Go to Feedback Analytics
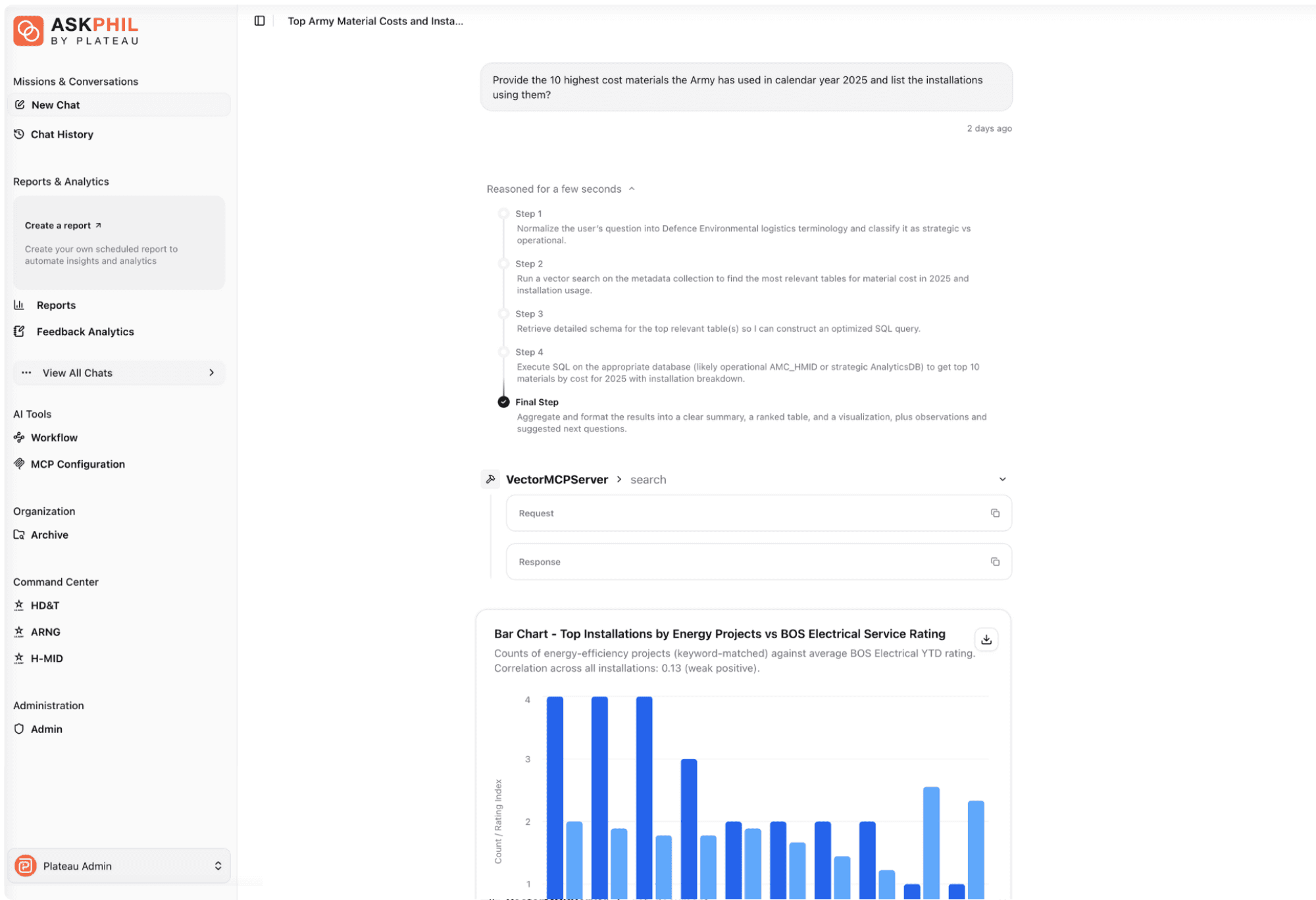This screenshot has width=1316, height=900. (85, 332)
